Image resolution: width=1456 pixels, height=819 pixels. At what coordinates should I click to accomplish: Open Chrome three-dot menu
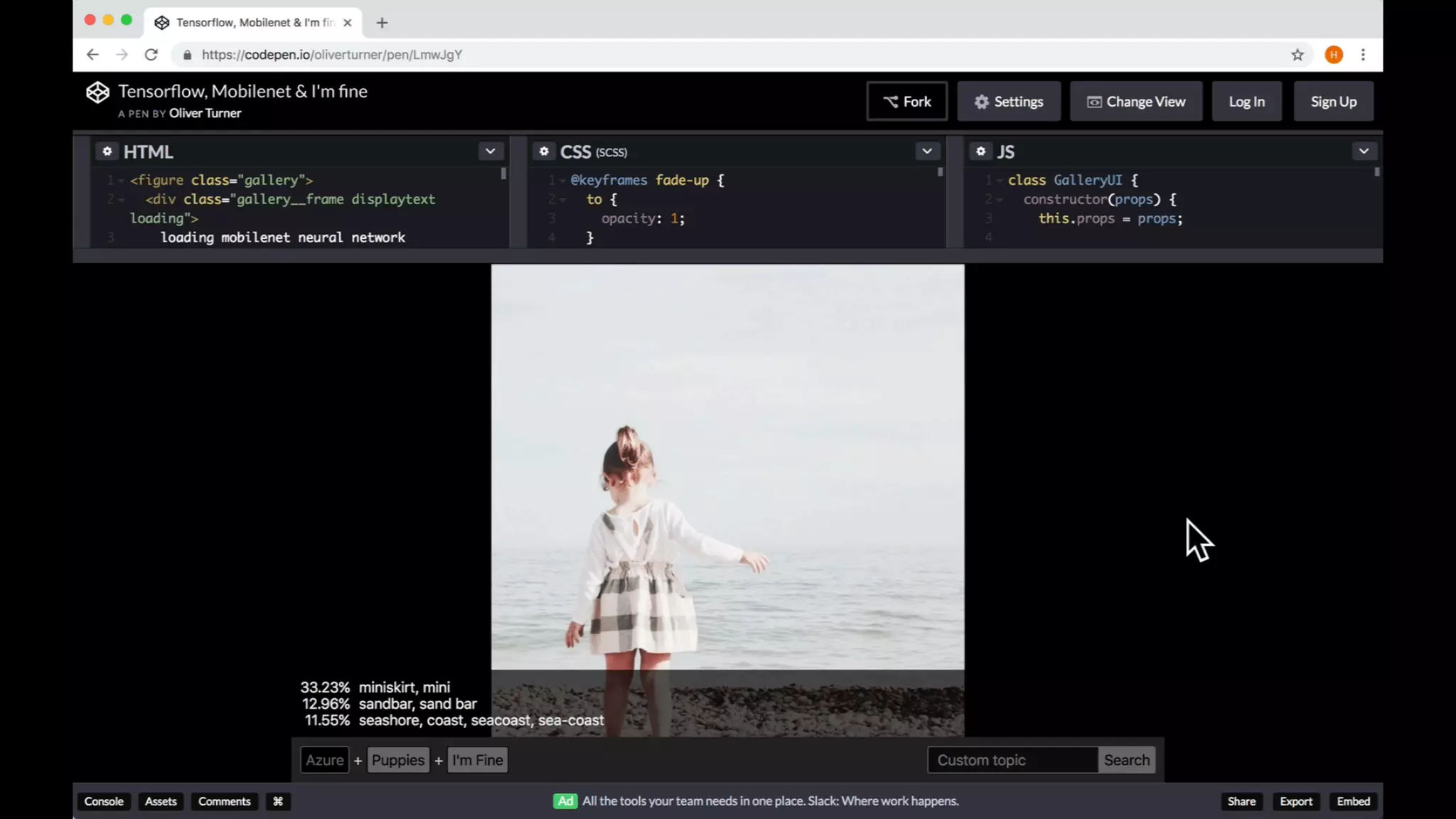pyautogui.click(x=1363, y=55)
